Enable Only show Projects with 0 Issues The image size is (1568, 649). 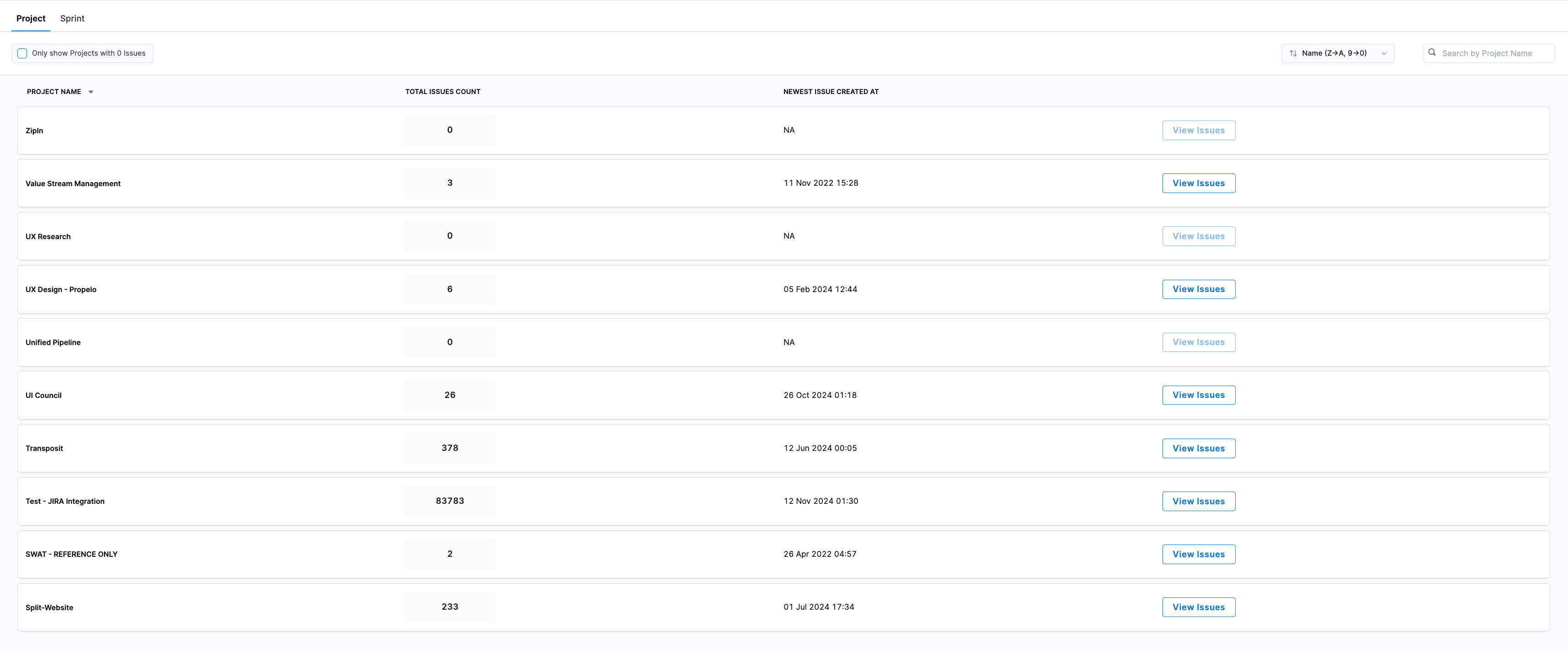click(x=22, y=53)
